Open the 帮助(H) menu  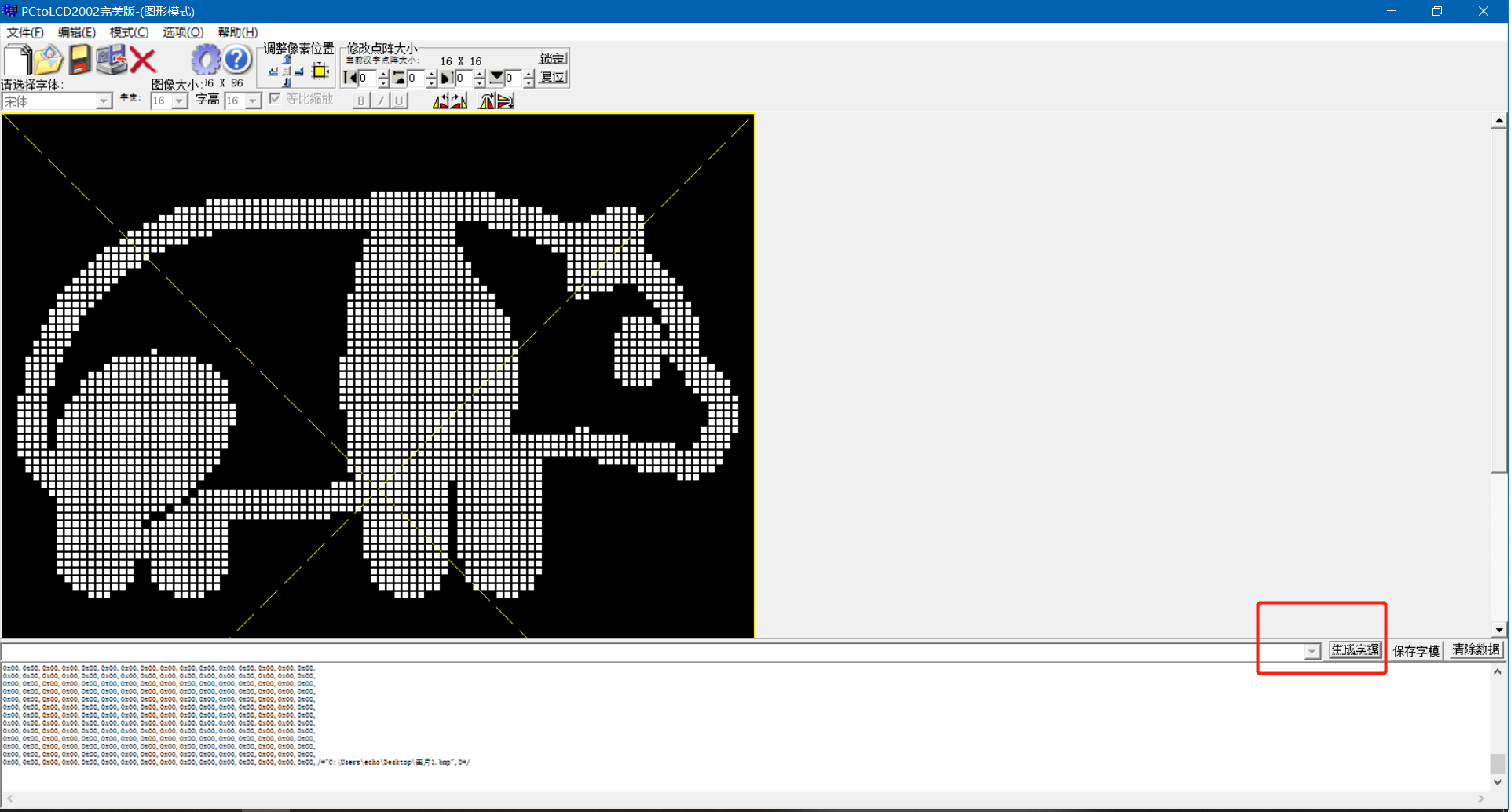point(237,32)
